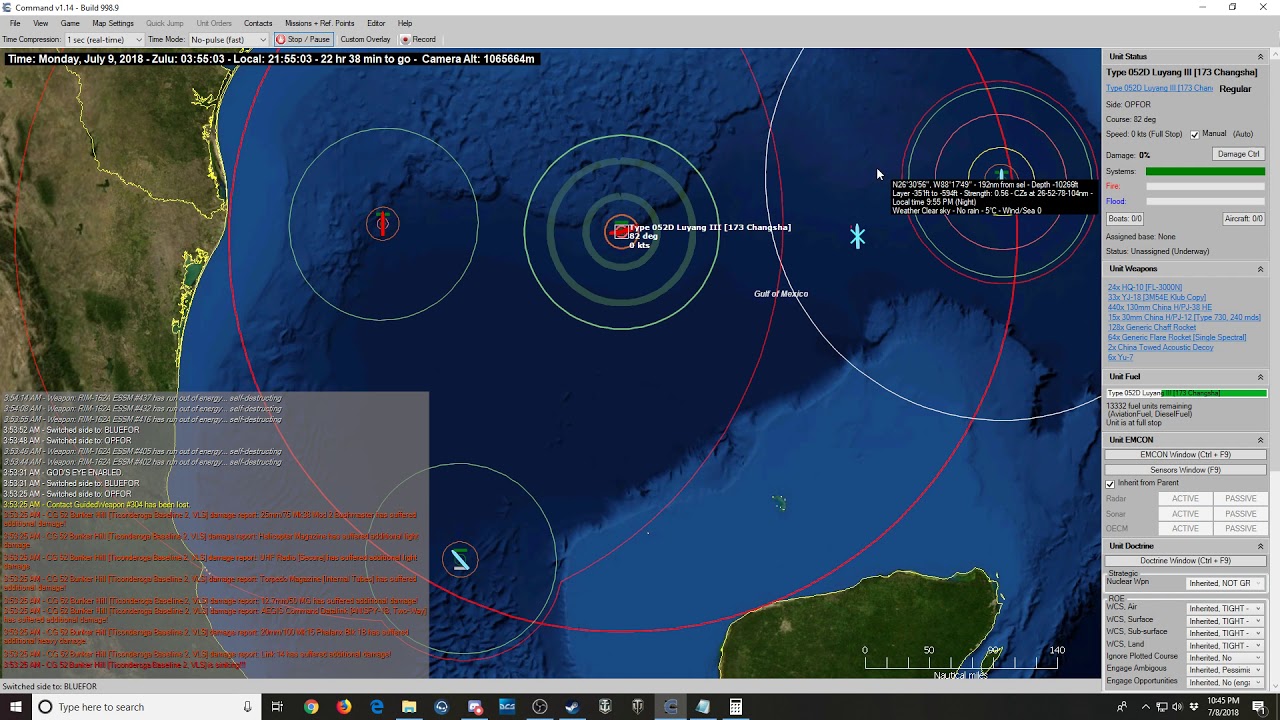Collapse the Unit Doctrine panel
This screenshot has width=1280, height=720.
coord(1260,546)
